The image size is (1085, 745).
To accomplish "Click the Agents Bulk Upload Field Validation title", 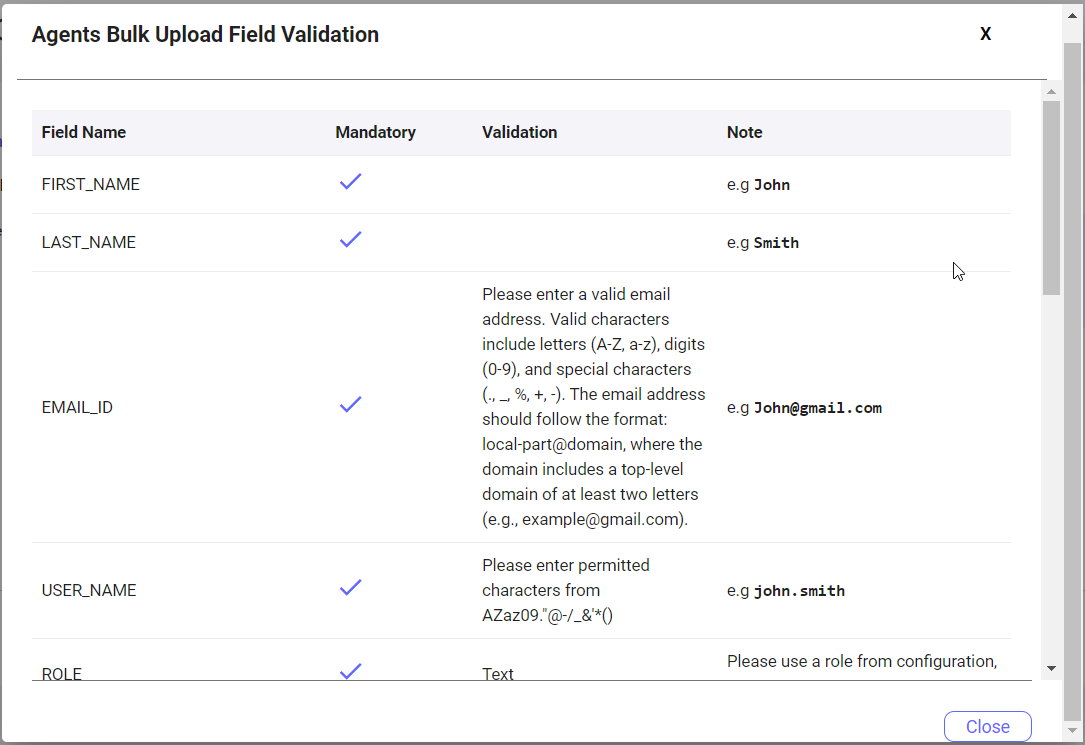I will pos(205,35).
